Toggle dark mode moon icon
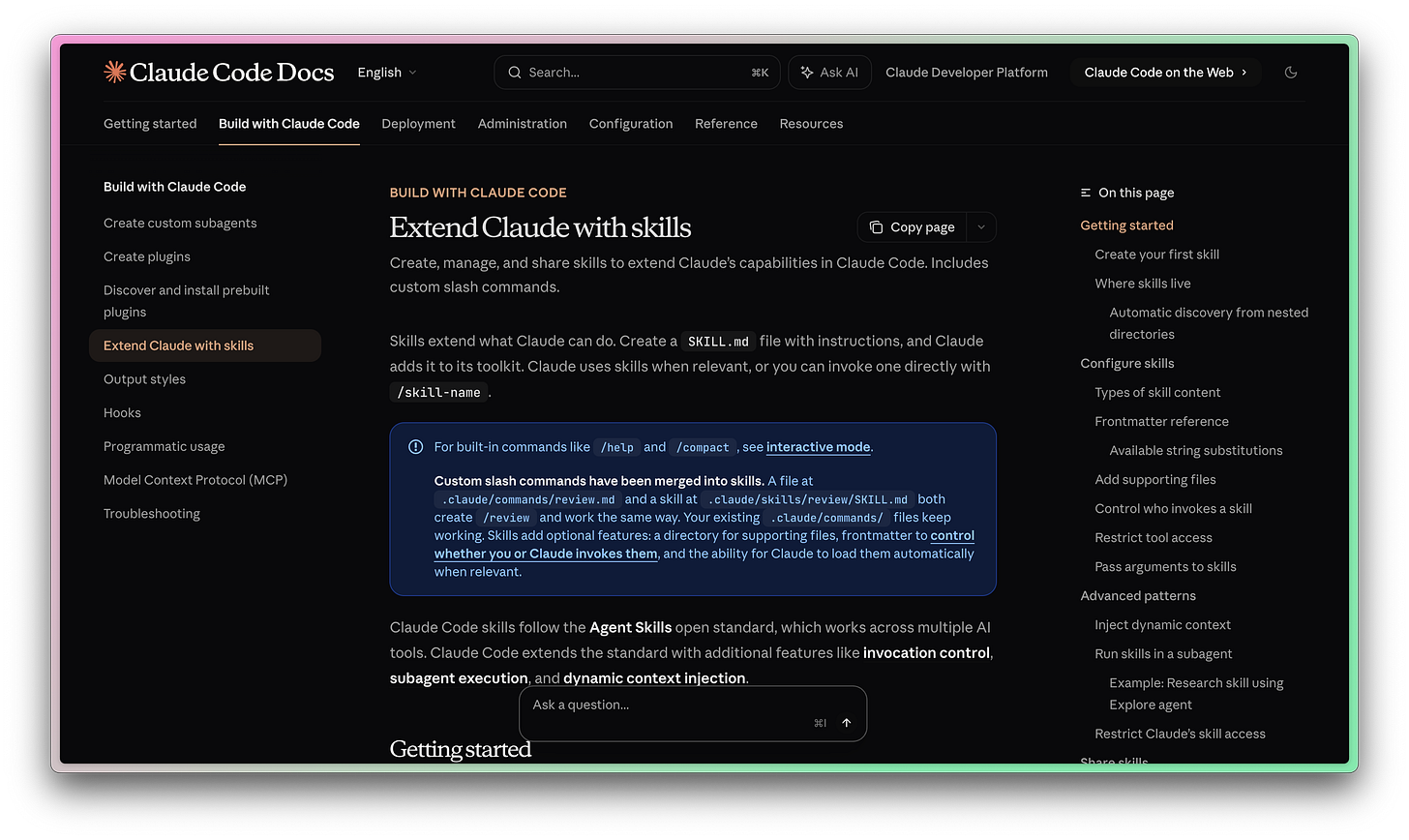 click(1291, 73)
